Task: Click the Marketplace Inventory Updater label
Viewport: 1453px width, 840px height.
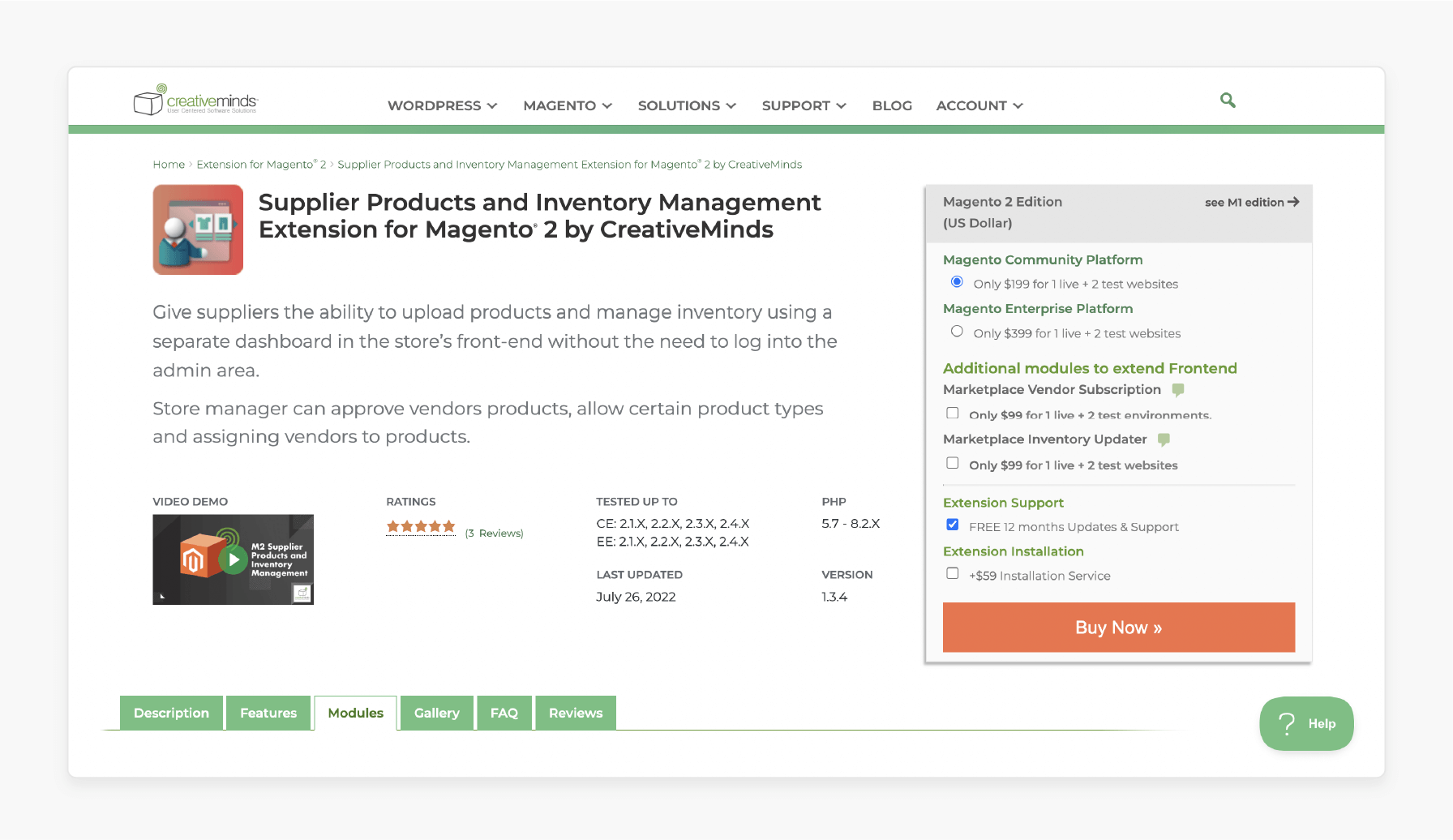Action: (1044, 439)
